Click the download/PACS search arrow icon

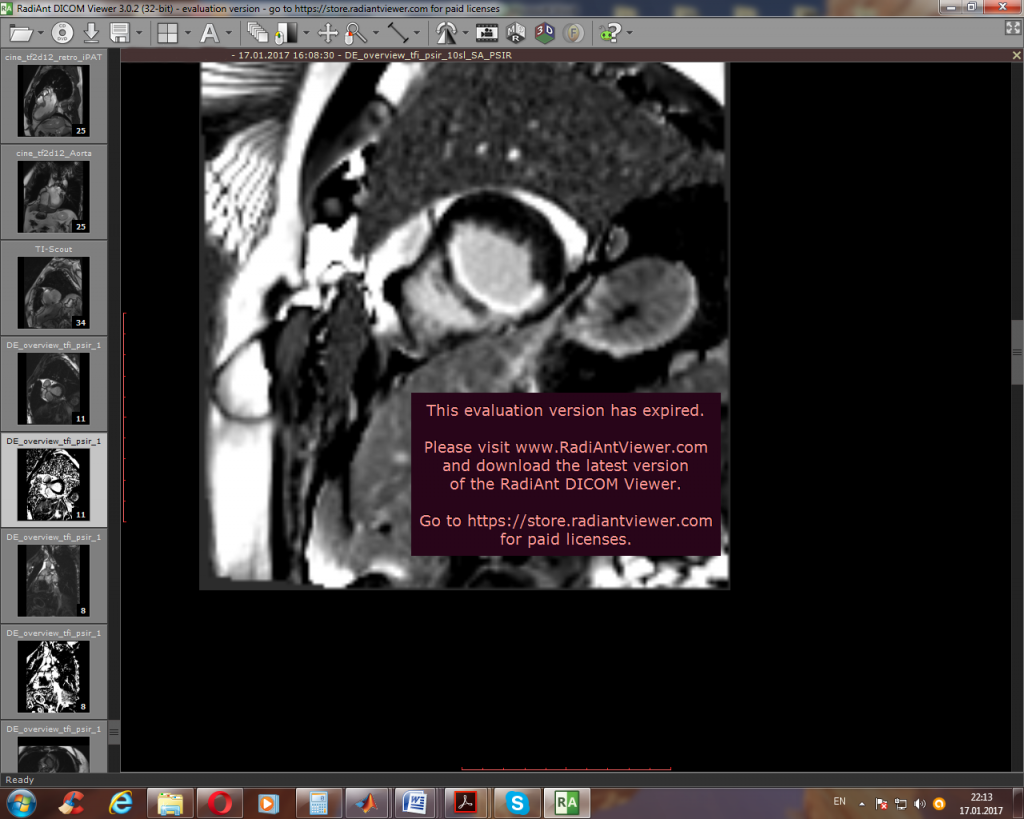[91, 33]
